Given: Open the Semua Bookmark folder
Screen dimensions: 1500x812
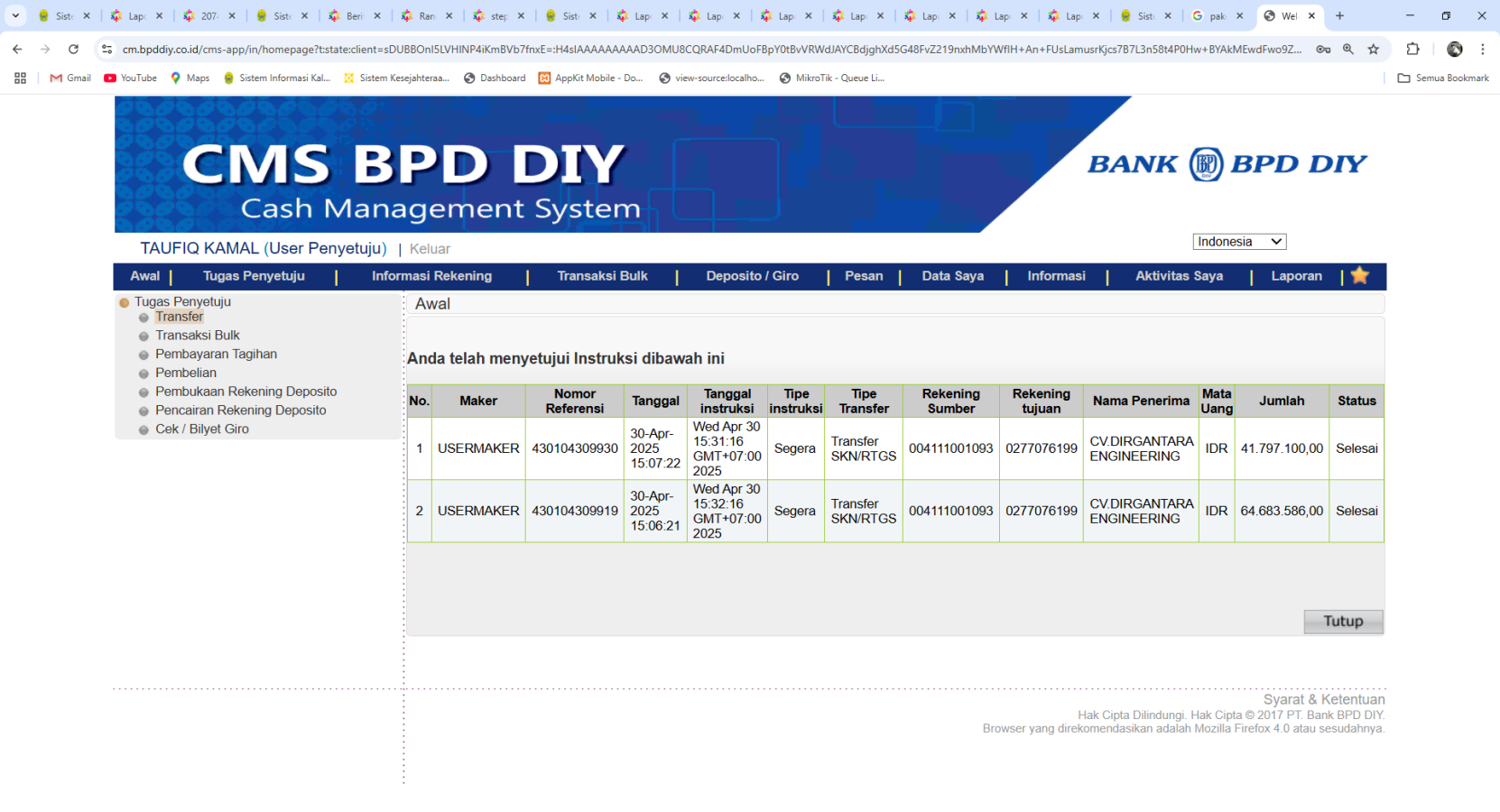Looking at the screenshot, I should (1443, 78).
